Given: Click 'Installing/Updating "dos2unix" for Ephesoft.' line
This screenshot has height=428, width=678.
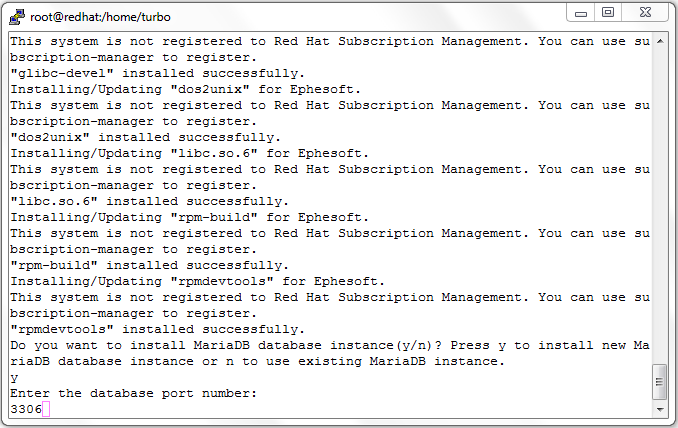Looking at the screenshot, I should (x=185, y=89).
